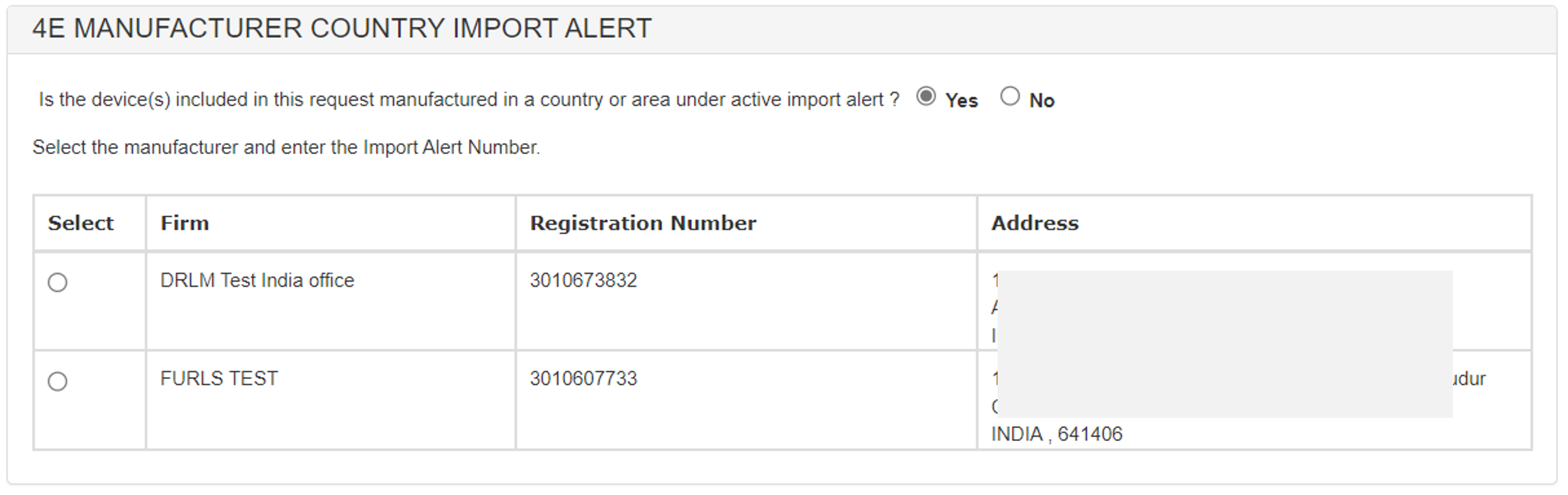Select the Yes radio button

[926, 97]
